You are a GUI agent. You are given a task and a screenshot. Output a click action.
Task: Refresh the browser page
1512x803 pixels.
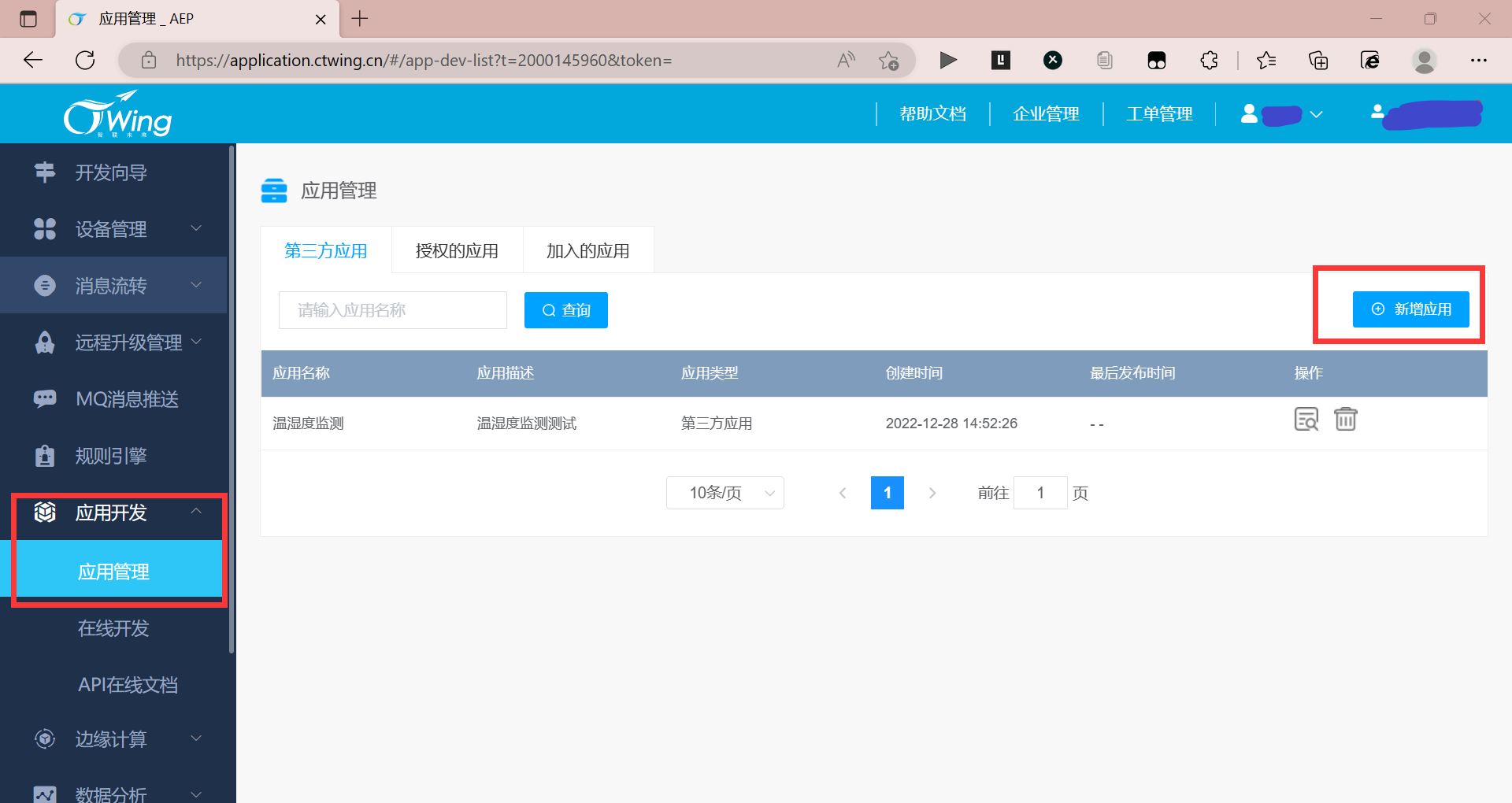click(85, 61)
